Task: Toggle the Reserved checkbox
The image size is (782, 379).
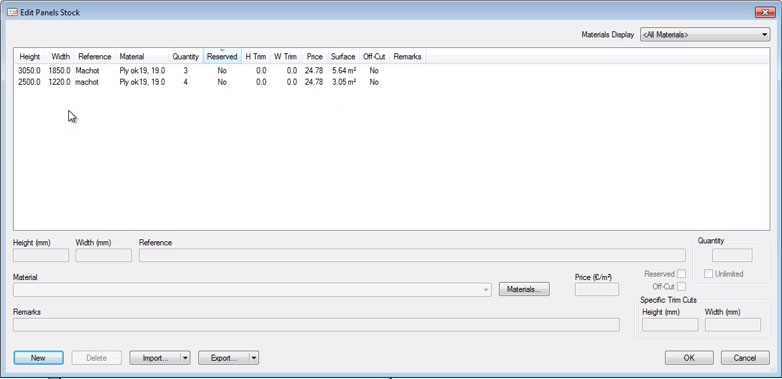Action: pyautogui.click(x=681, y=274)
